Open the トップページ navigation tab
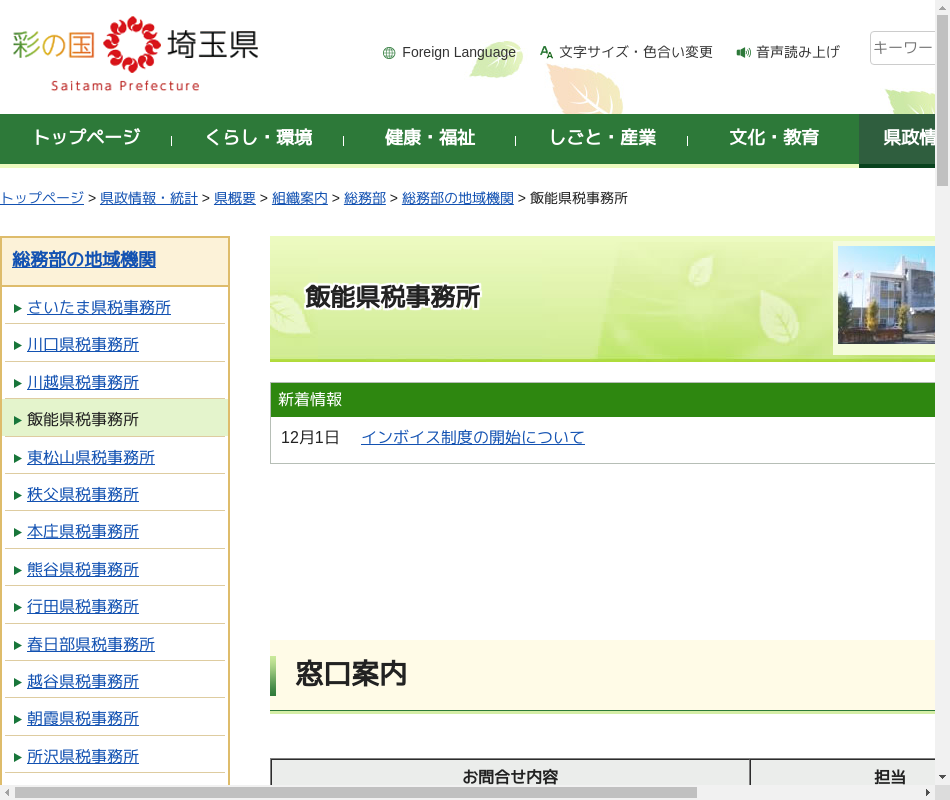Viewport: 950px width, 800px height. (x=86, y=138)
